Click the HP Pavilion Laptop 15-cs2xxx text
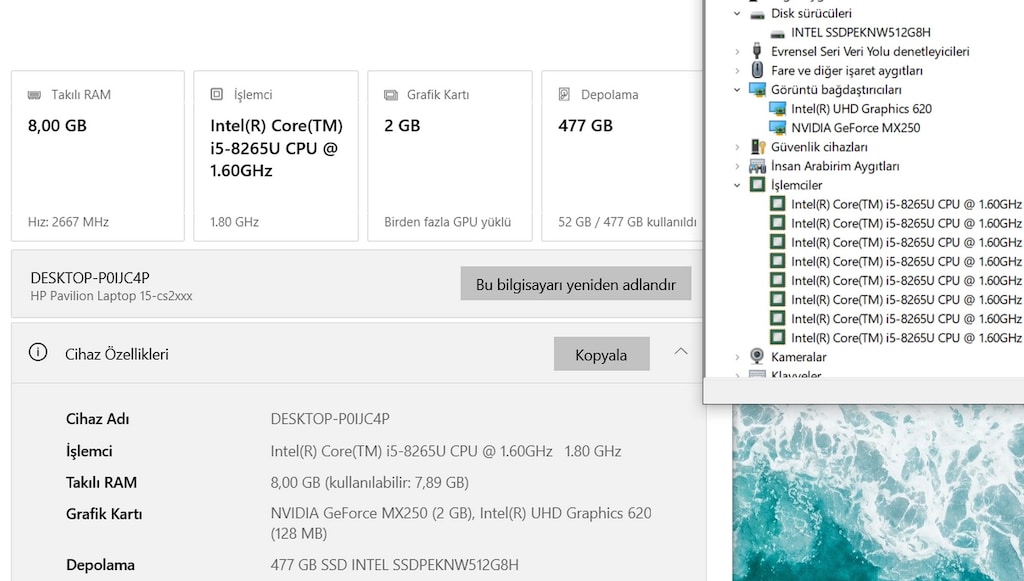Viewport: 1024px width, 581px height. click(111, 296)
